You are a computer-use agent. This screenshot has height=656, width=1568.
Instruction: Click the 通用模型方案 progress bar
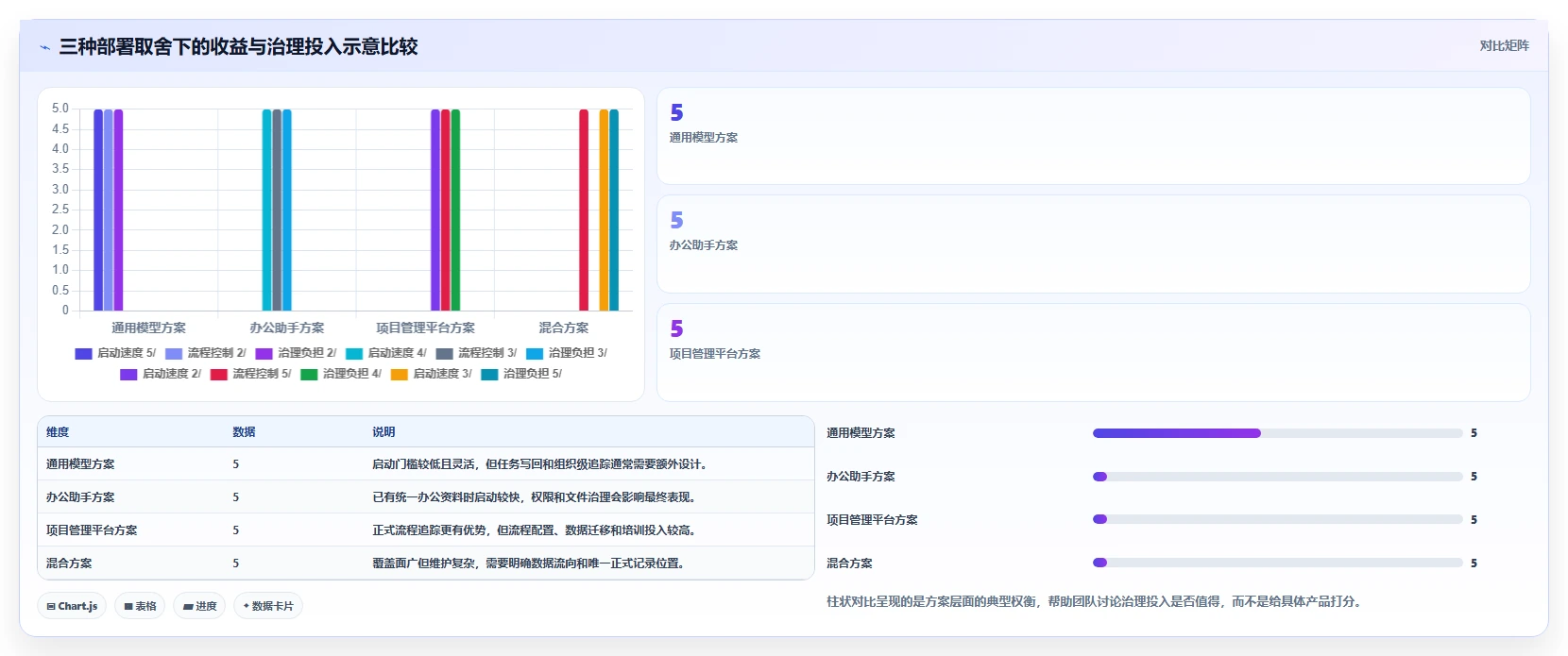pyautogui.click(x=1277, y=433)
